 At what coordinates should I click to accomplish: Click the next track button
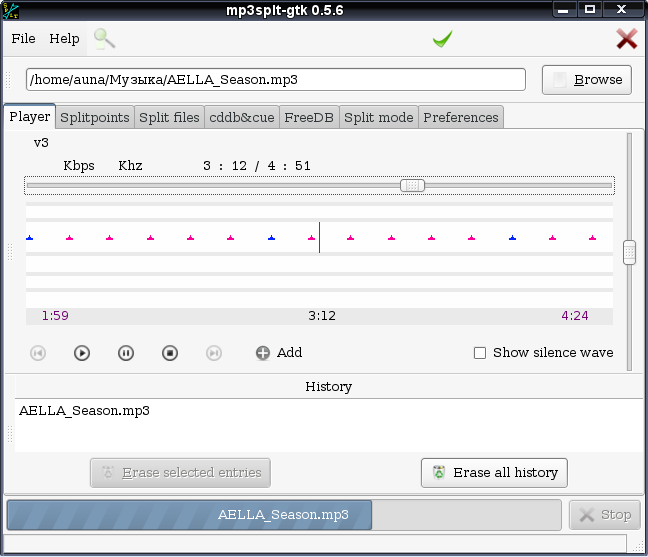click(x=214, y=353)
